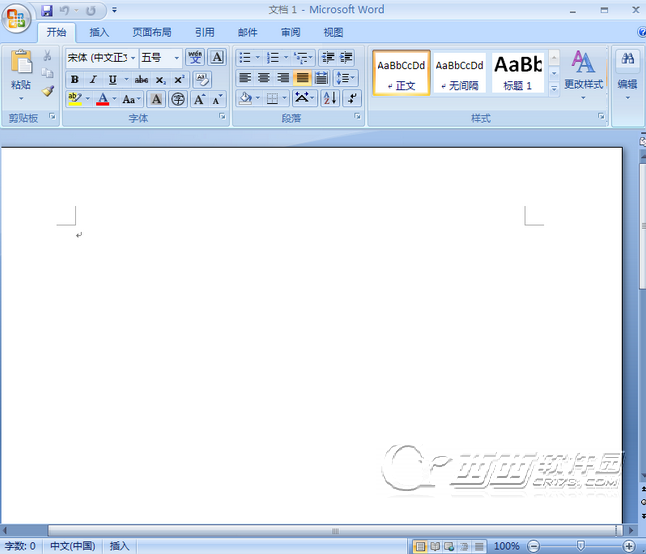Click the Editing (编辑) binoculars icon
The height and width of the screenshot is (554, 646).
coord(628,58)
